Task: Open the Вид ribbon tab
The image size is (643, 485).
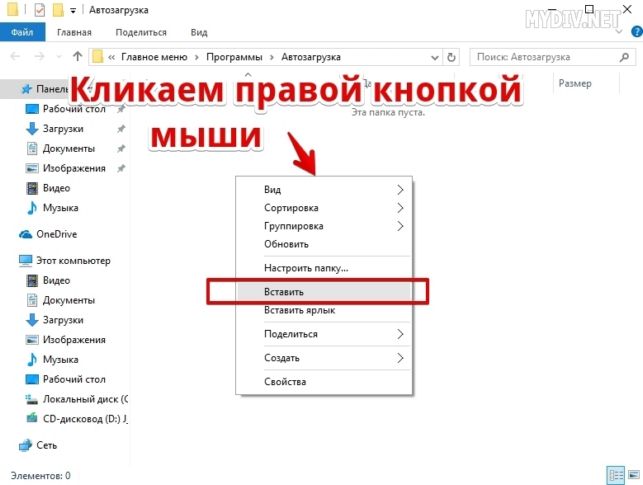Action: [199, 32]
